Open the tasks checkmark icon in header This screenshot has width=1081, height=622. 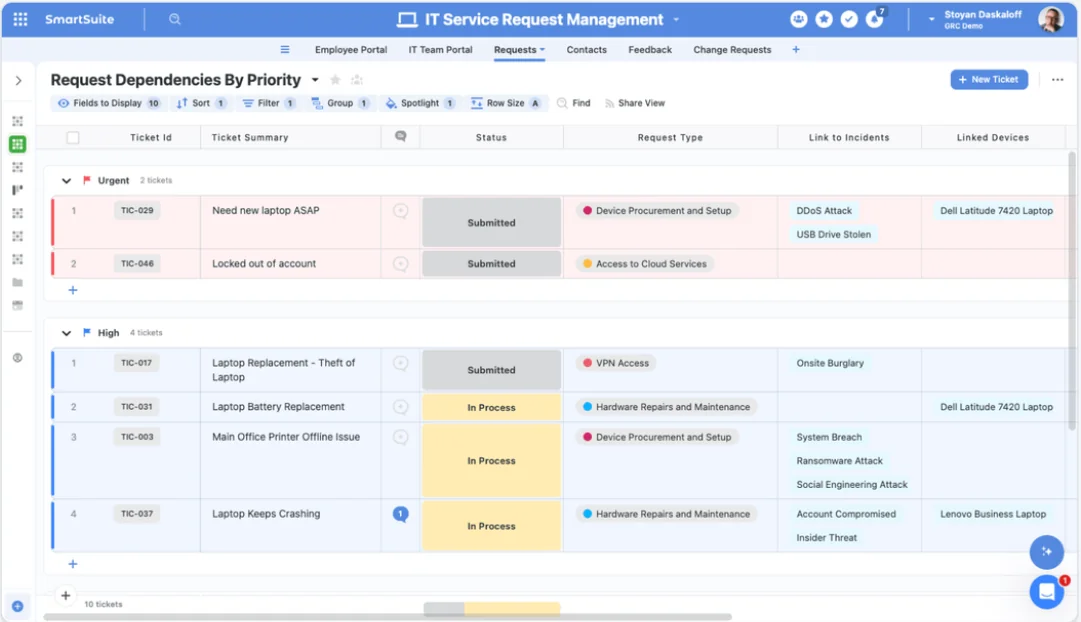(849, 19)
